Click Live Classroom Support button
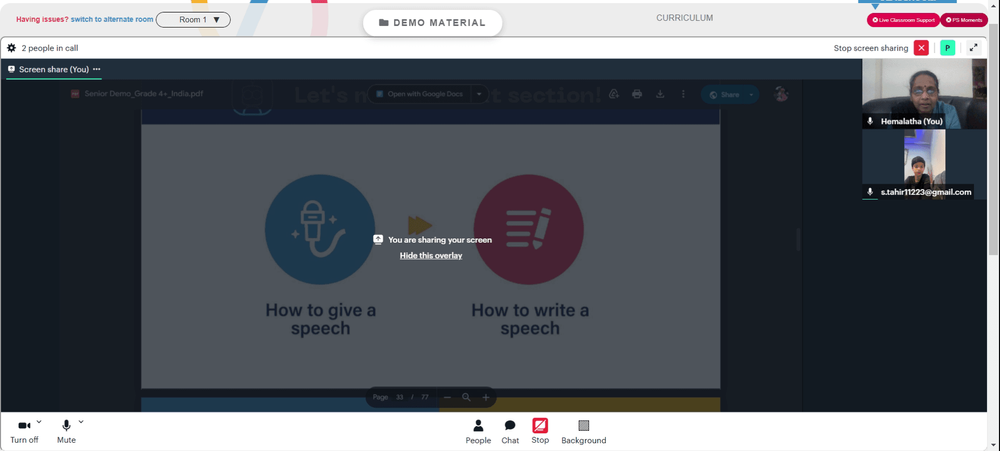Viewport: 1000px width, 451px height. tap(903, 20)
